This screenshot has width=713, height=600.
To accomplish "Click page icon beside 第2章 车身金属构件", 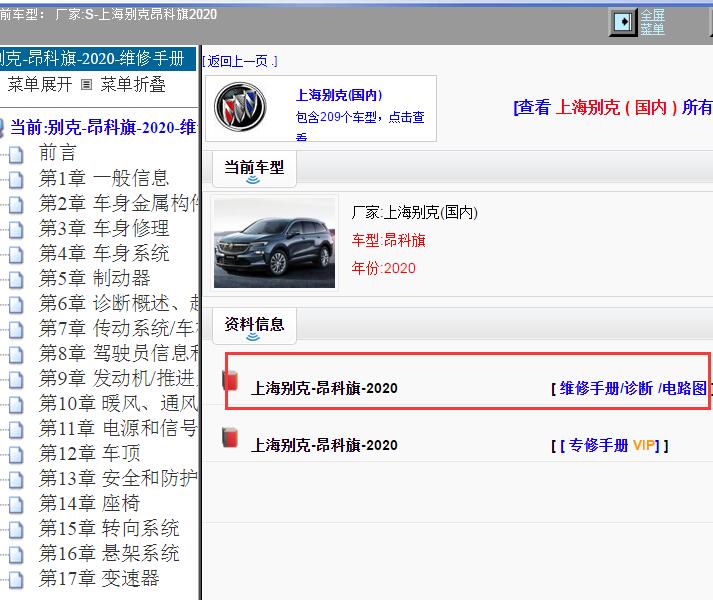I will [x=16, y=205].
